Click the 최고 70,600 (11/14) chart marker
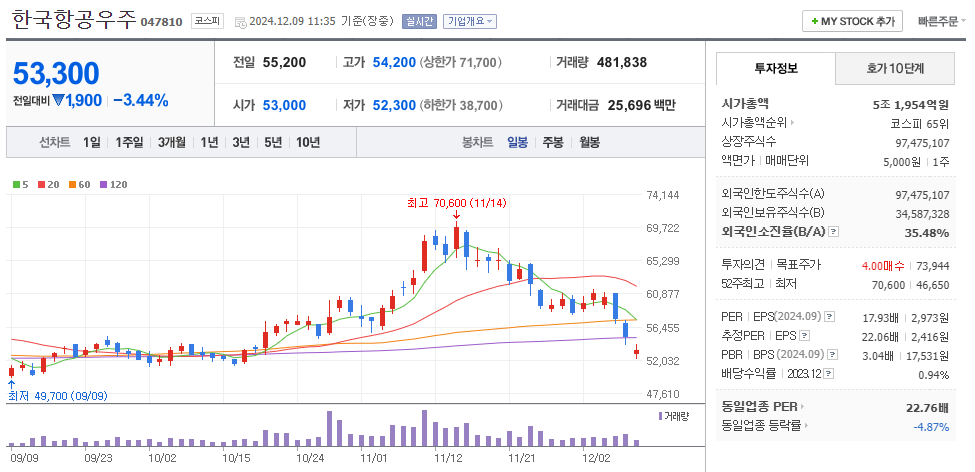Image resolution: width=975 pixels, height=472 pixels. [x=458, y=203]
